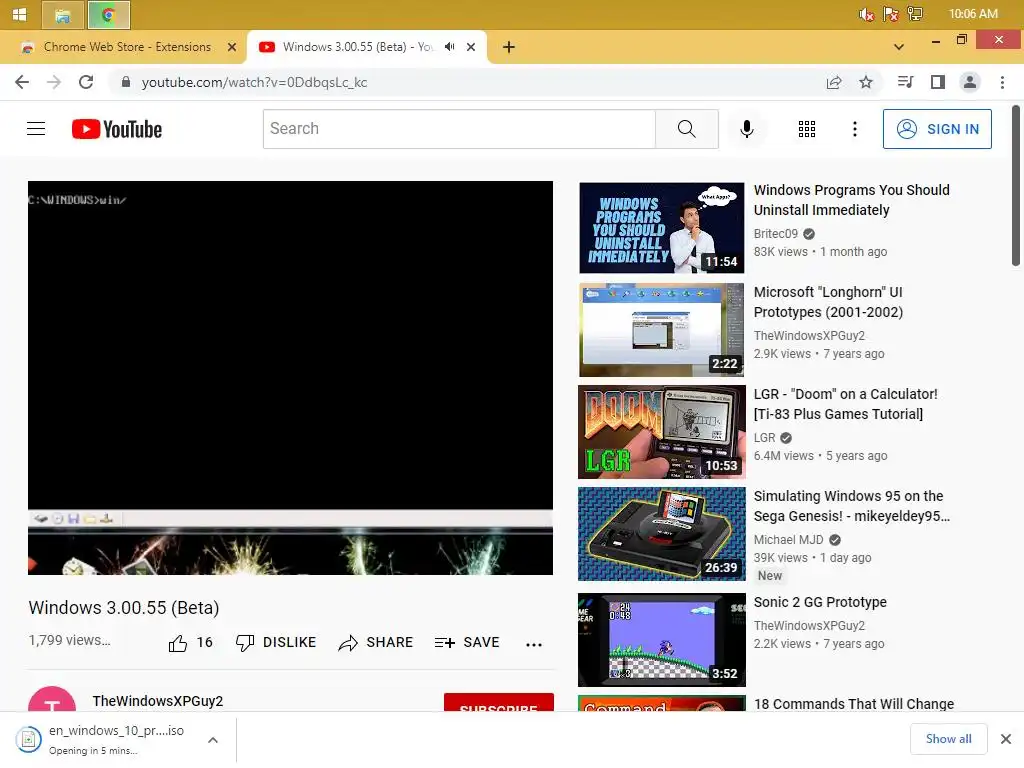Reload the current page
The width and height of the screenshot is (1024, 768).
(86, 82)
